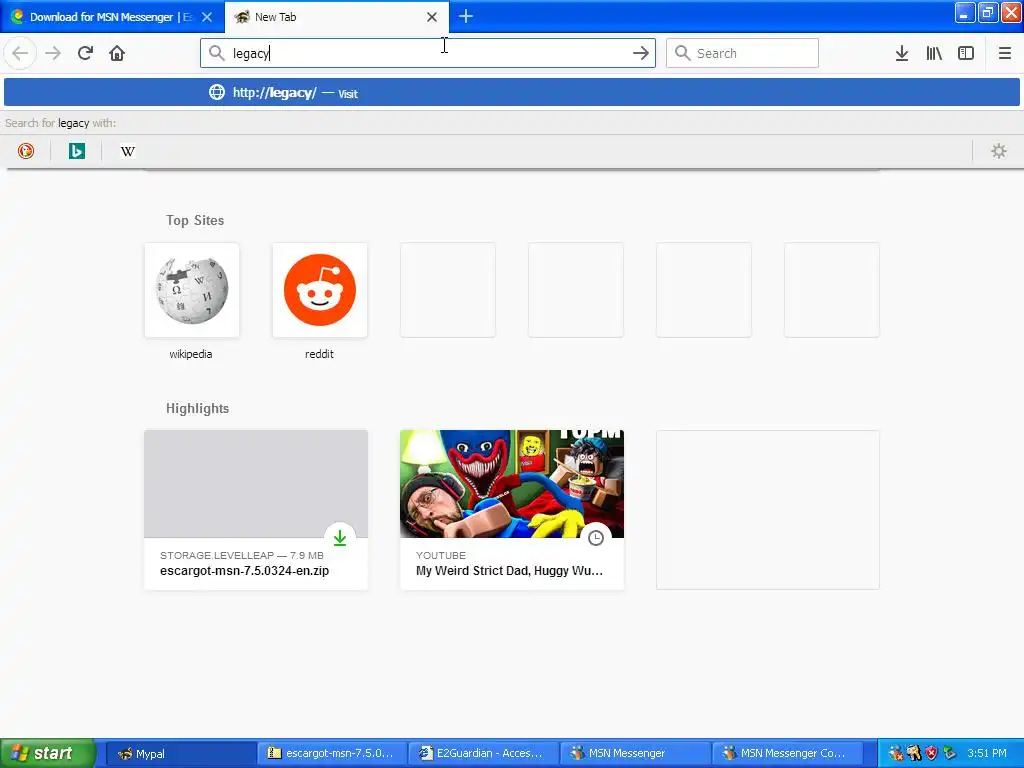1024x768 pixels.
Task: Switch to Mypal taskbar button
Action: (x=180, y=754)
